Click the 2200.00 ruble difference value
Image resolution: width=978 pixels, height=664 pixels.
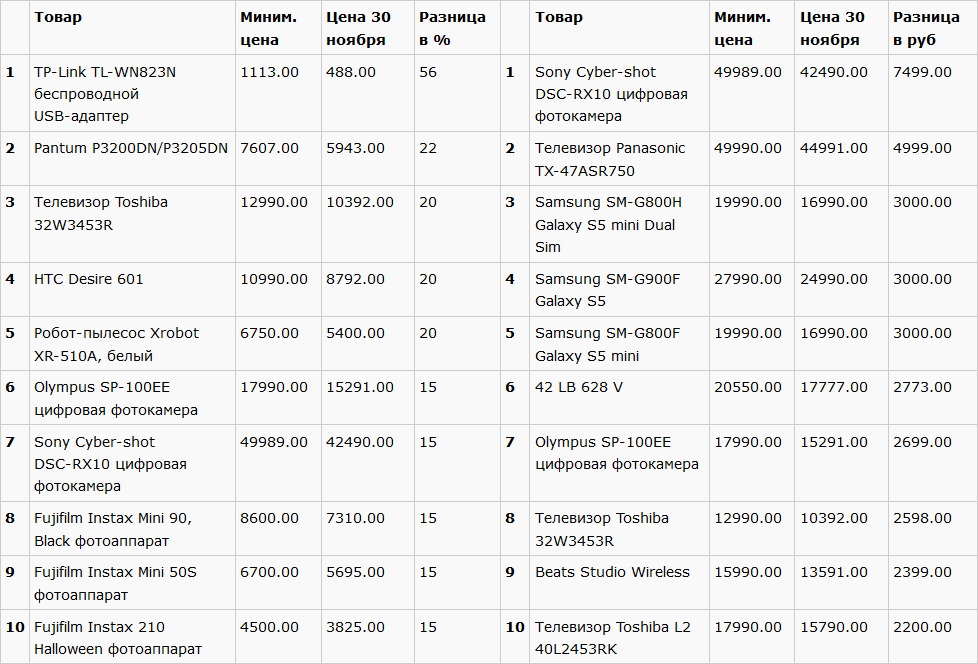[x=922, y=627]
